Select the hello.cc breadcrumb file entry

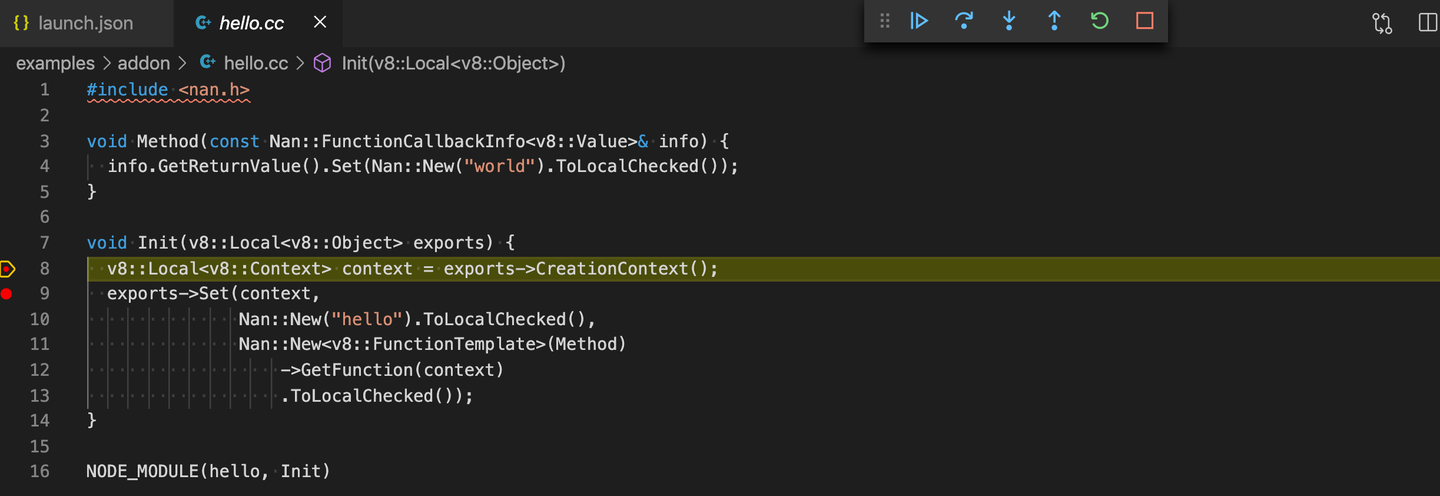pos(244,63)
